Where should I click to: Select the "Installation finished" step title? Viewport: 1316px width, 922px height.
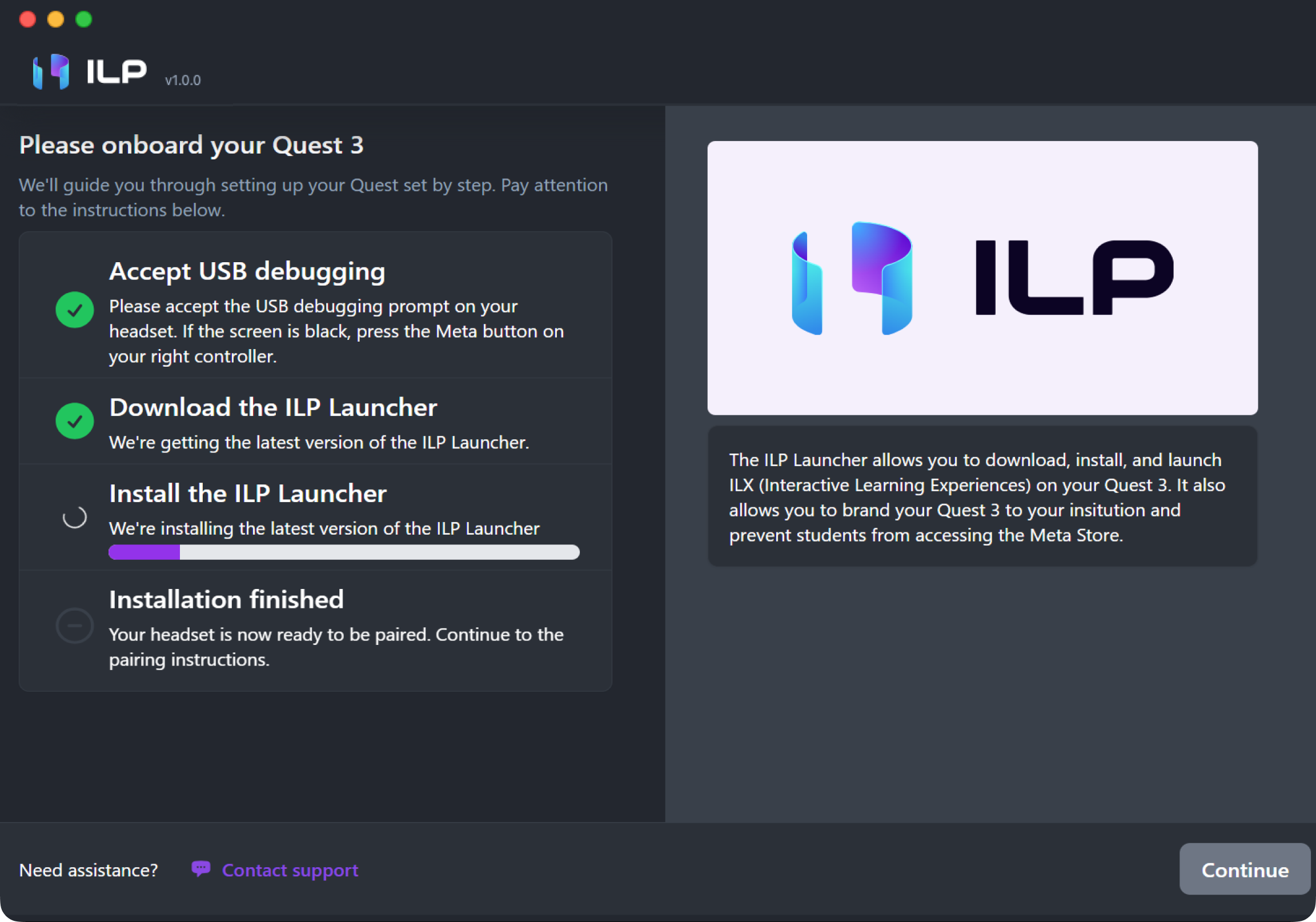pos(226,600)
